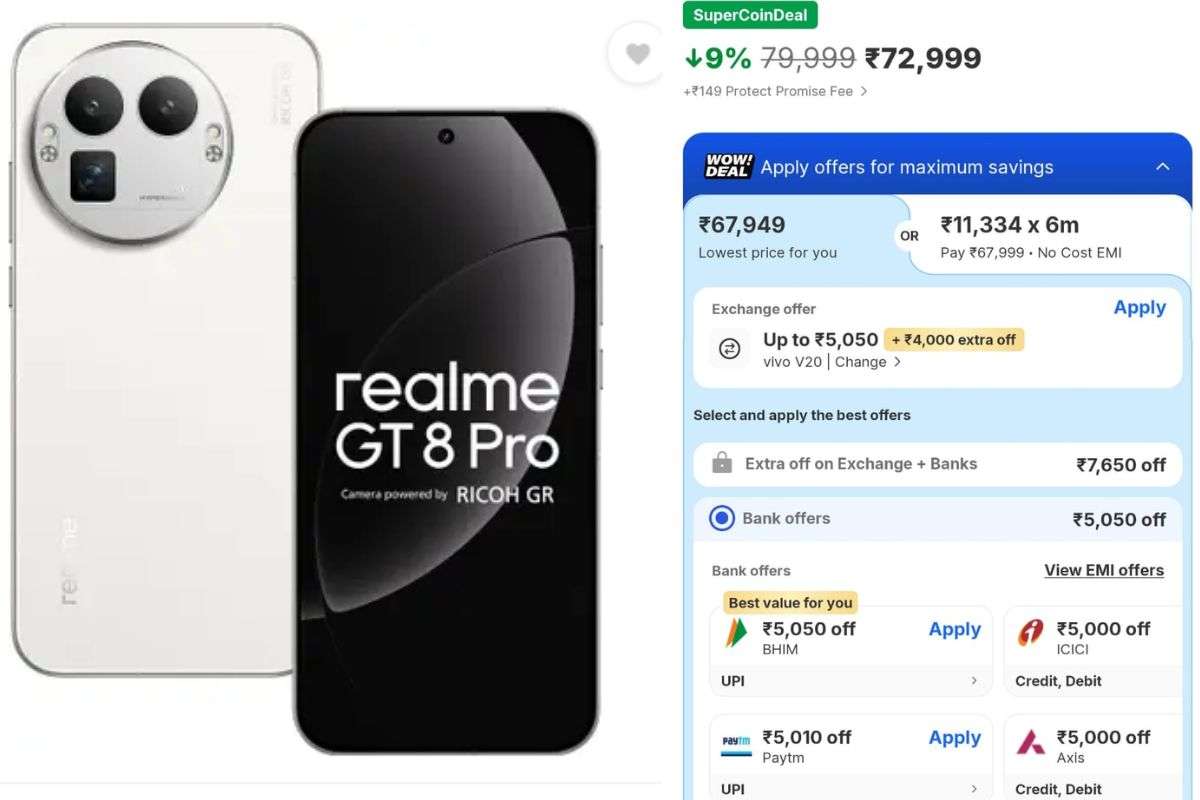Open View EMI offers
This screenshot has width=1200, height=800.
click(x=1104, y=570)
